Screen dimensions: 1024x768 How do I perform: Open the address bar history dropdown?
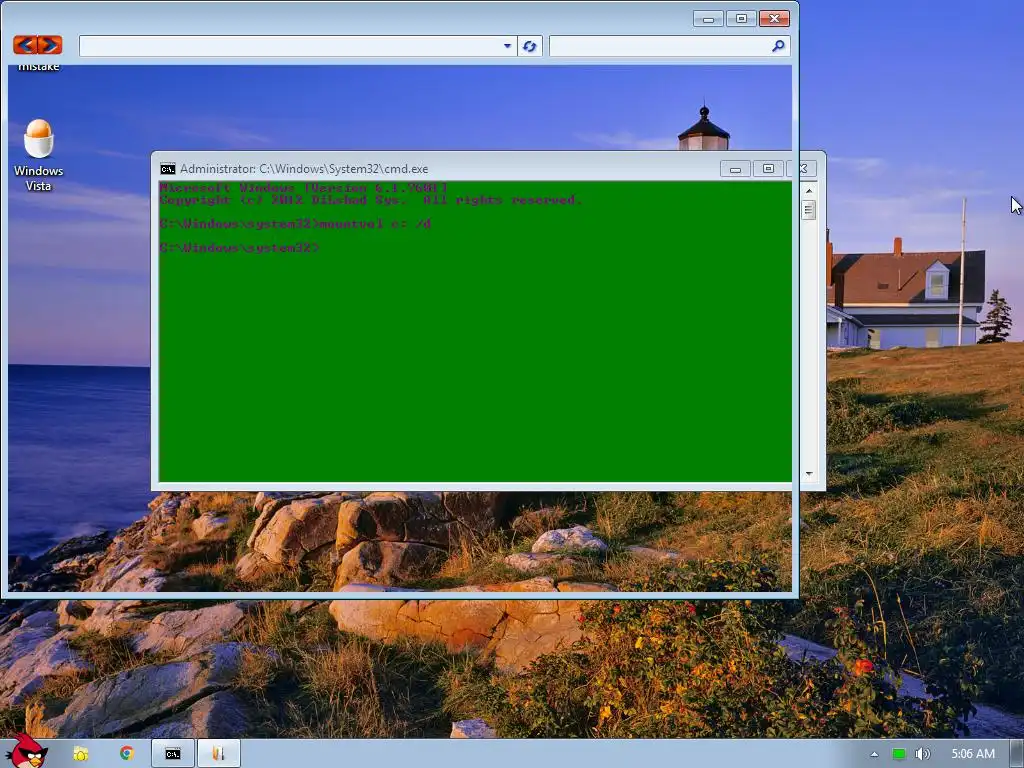coord(507,46)
